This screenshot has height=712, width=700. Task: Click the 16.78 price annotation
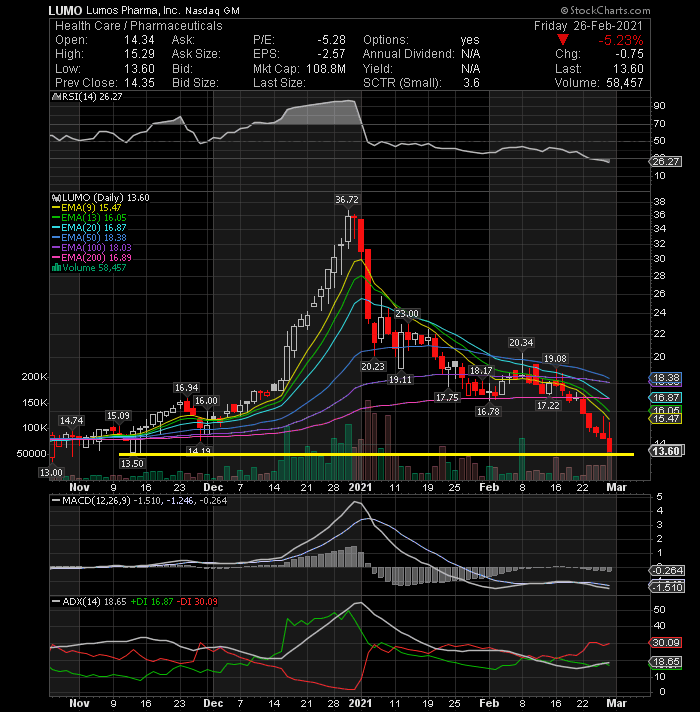[488, 411]
